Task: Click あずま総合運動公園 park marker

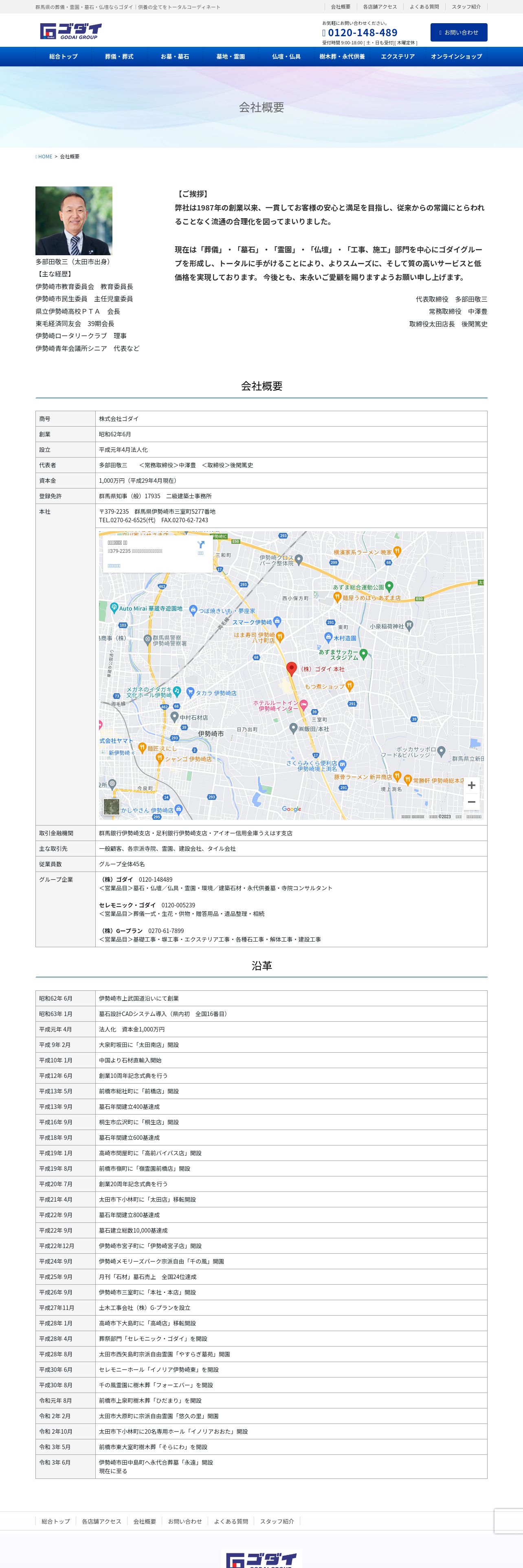Action: point(390,587)
